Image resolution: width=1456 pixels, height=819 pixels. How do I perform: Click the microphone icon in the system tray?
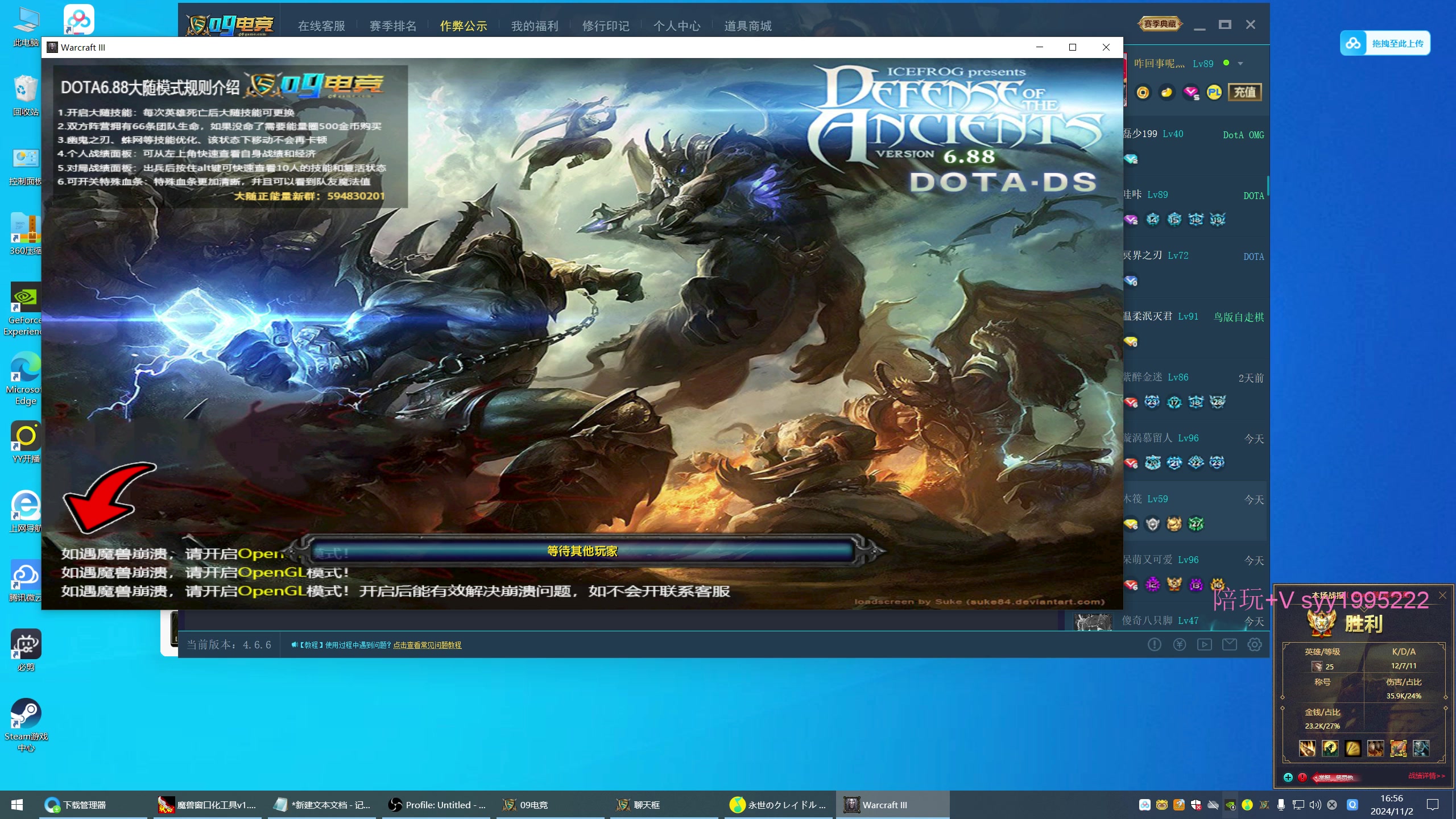1281,805
